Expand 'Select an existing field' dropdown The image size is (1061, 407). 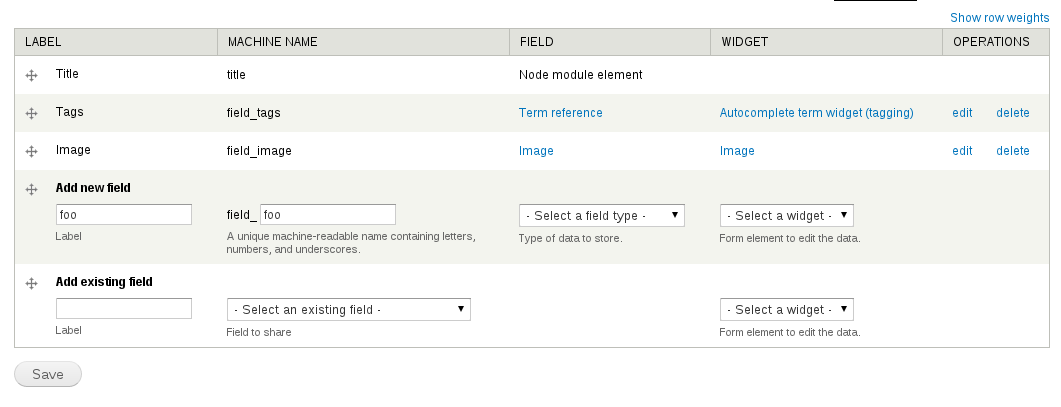coord(348,310)
